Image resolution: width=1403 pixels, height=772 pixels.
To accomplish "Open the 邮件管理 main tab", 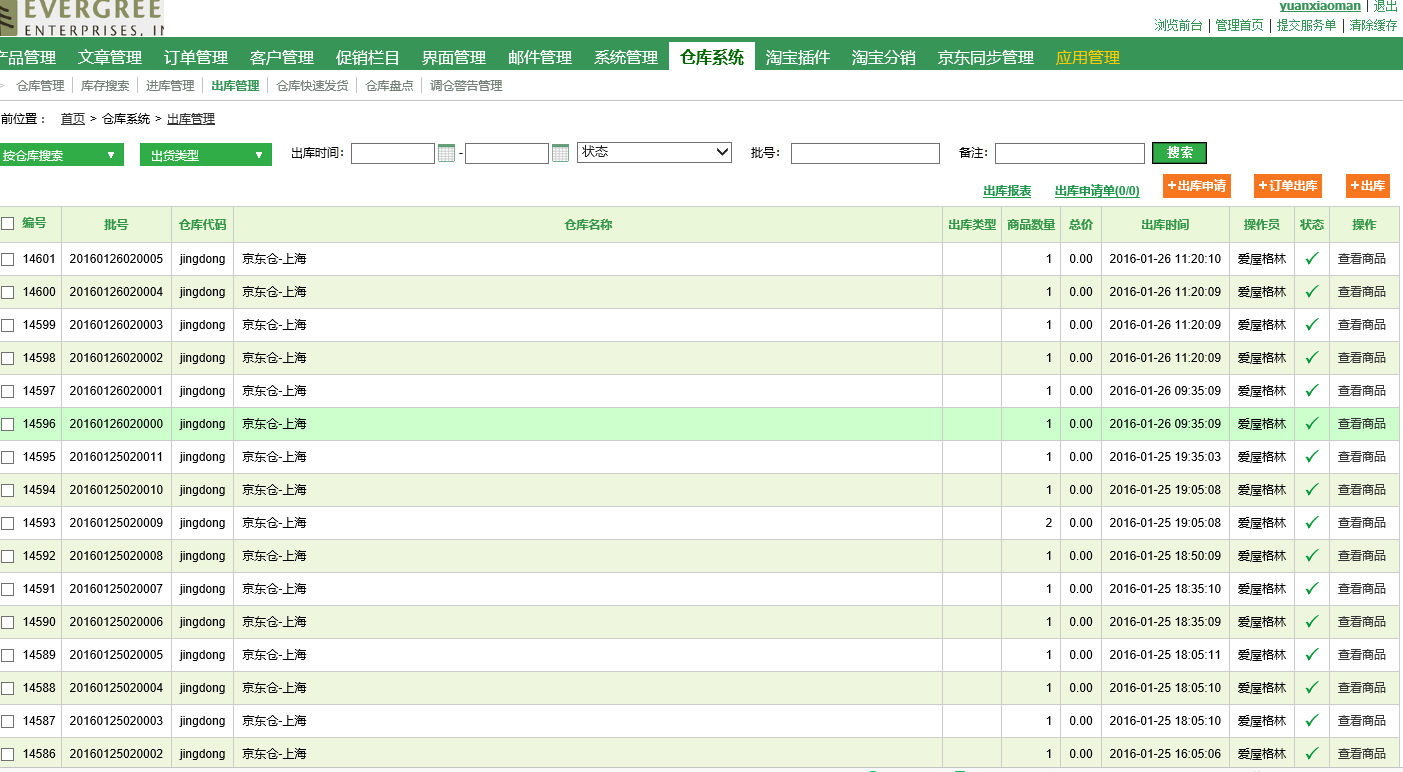I will pos(540,57).
